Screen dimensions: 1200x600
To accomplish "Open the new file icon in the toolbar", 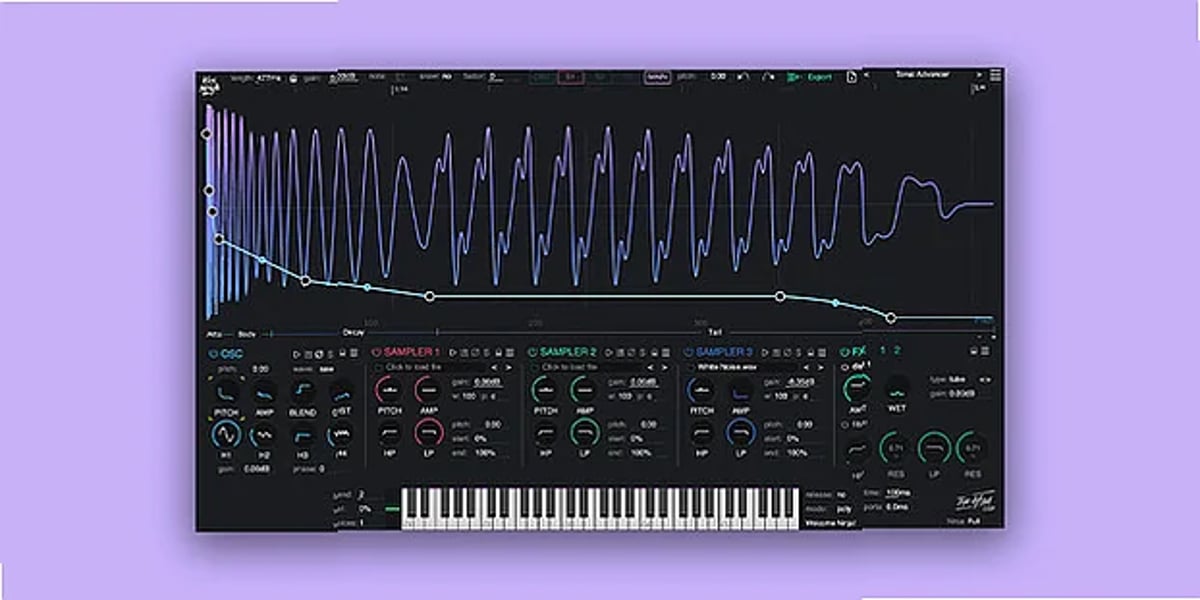I will pos(852,75).
